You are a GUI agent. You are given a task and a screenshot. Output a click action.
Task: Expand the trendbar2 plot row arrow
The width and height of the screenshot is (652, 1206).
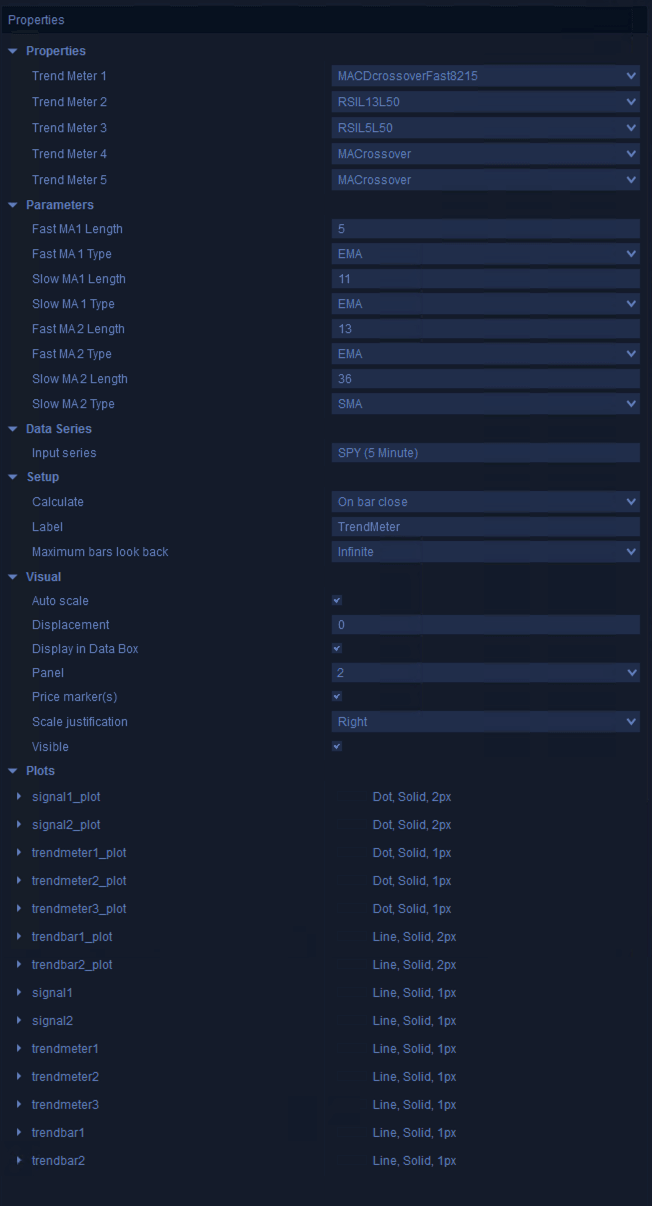(x=20, y=1161)
